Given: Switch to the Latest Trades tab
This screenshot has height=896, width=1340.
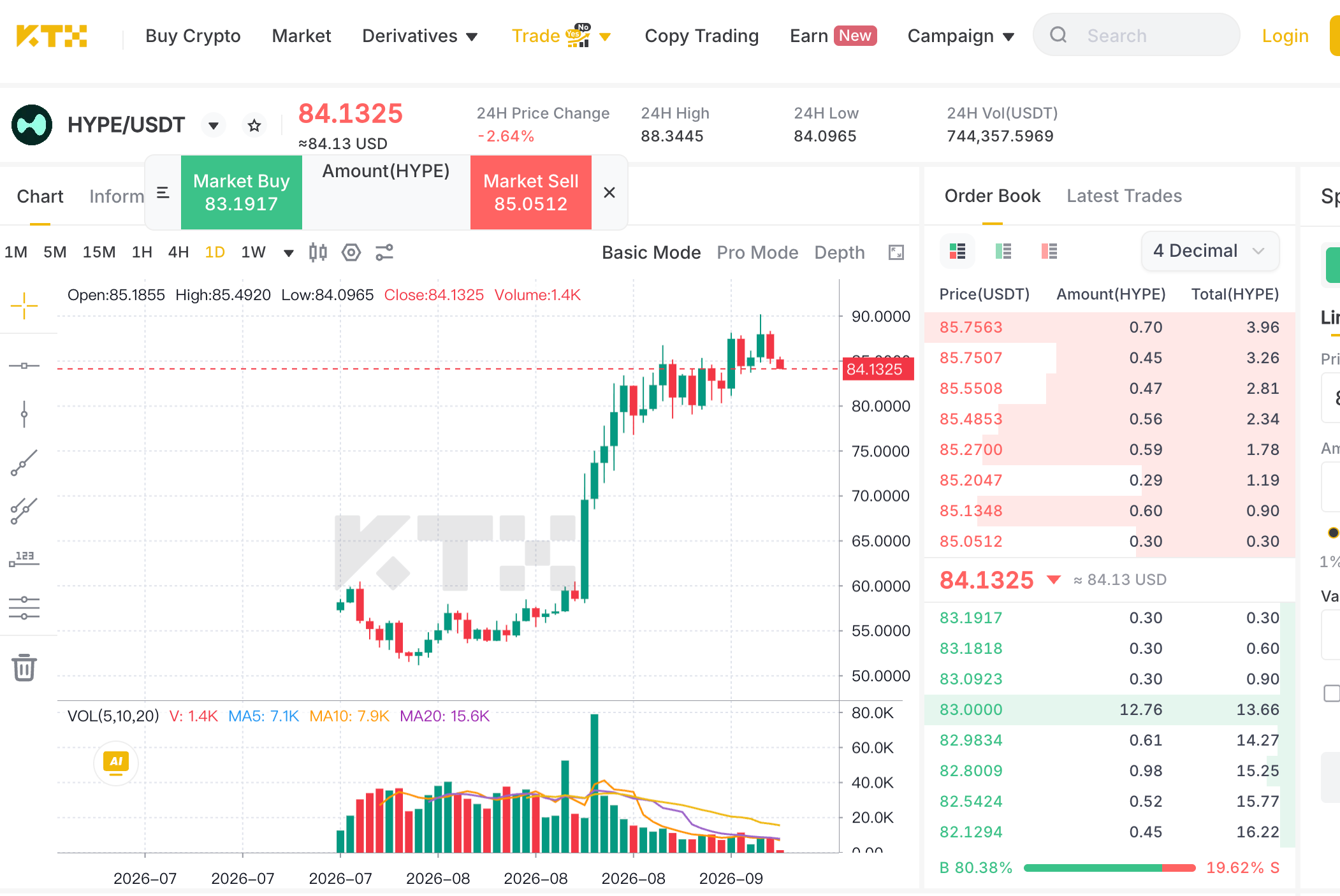Looking at the screenshot, I should (x=1124, y=196).
